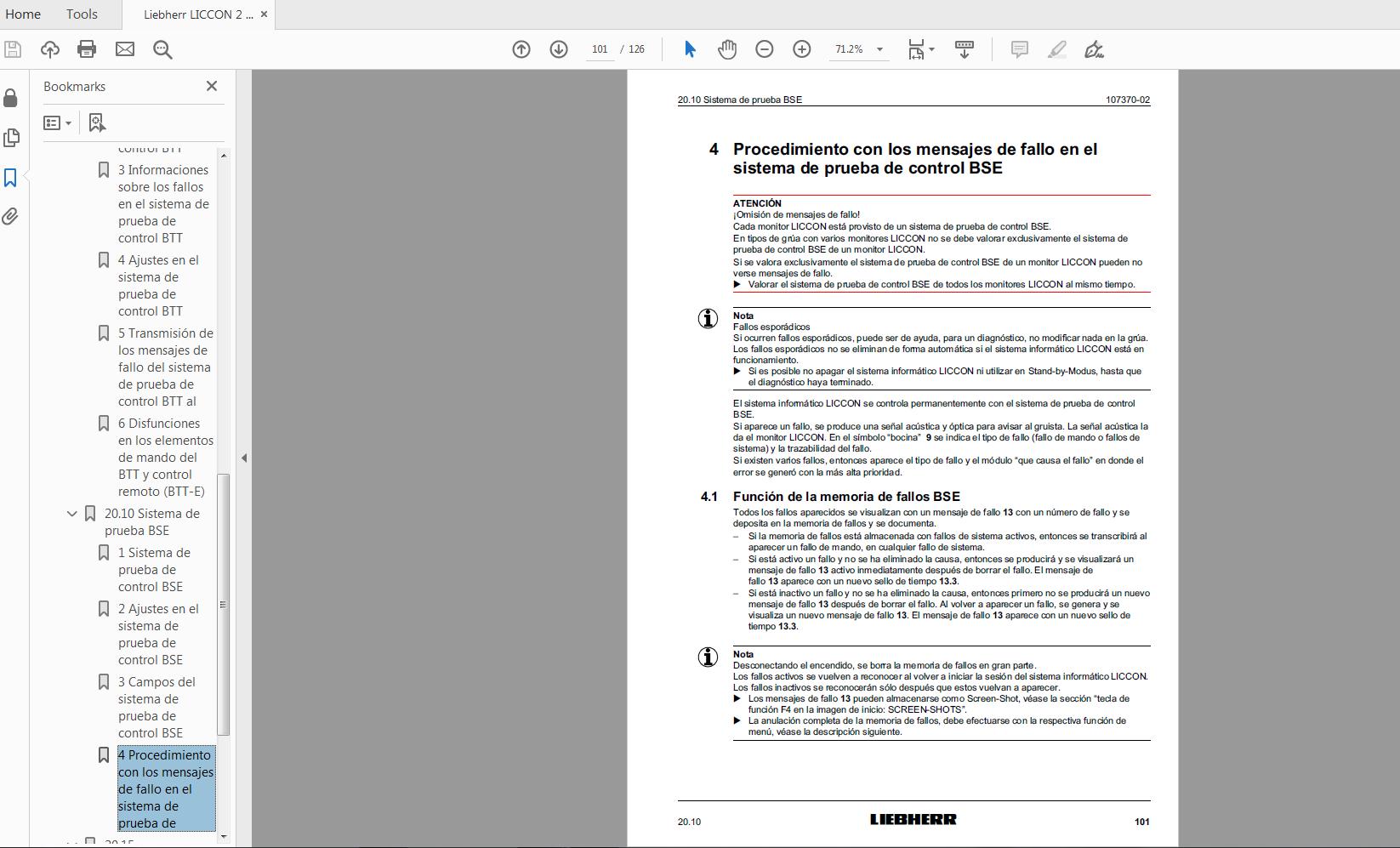Activate the Fill & Sign pen tool

1095,49
